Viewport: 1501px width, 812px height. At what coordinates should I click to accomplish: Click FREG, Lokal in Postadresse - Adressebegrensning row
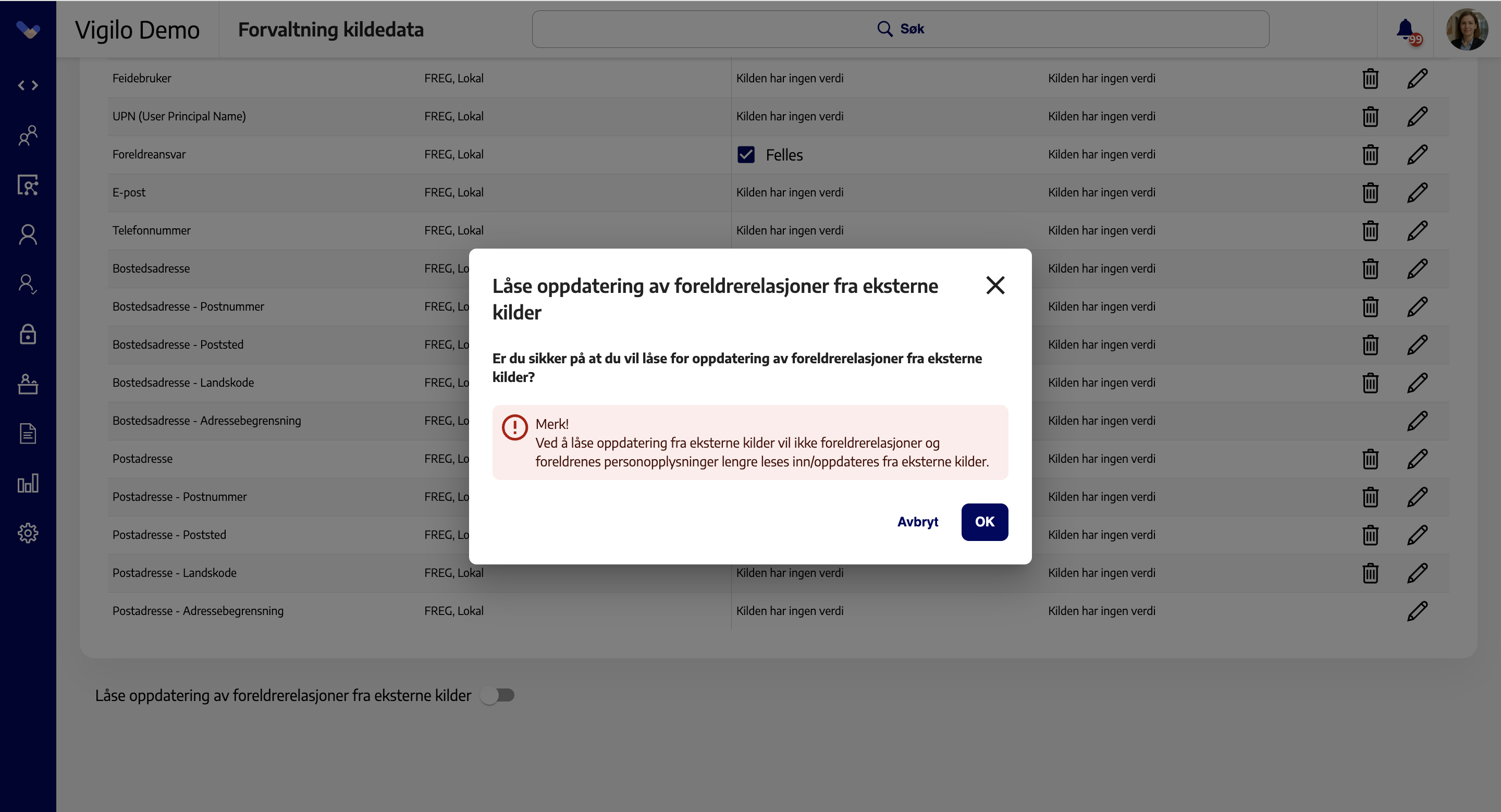click(x=454, y=610)
